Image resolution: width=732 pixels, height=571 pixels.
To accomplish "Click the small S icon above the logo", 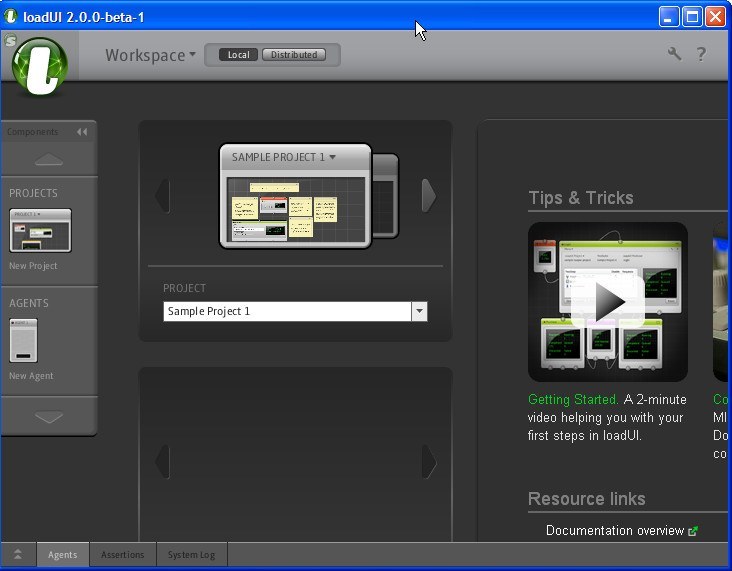I will (x=10, y=41).
